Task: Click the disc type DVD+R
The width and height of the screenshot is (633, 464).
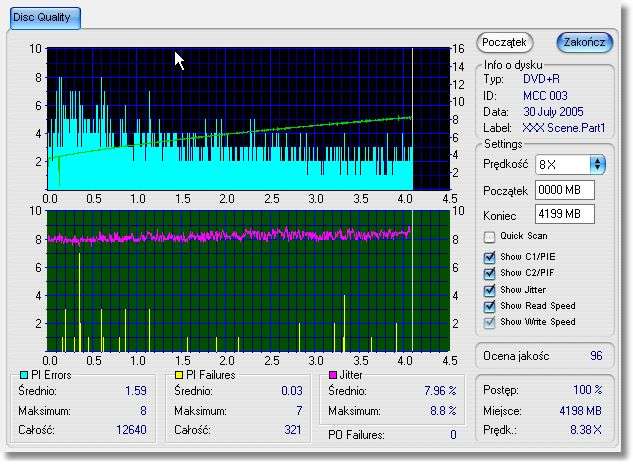Action: [541, 79]
